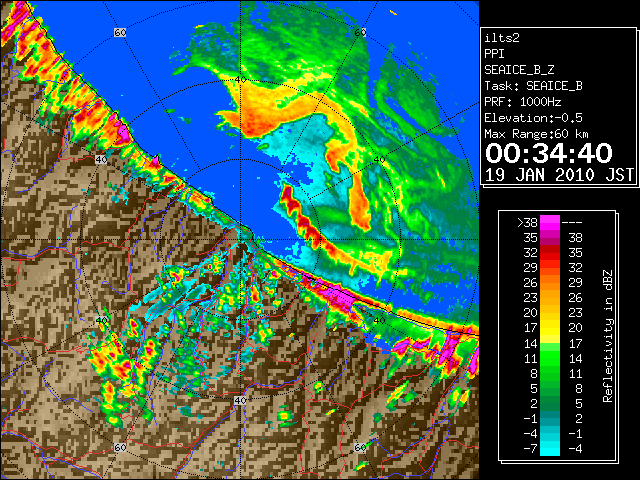Click the "40" range label due south of radar
This screenshot has height=480, width=640.
pyautogui.click(x=240, y=400)
